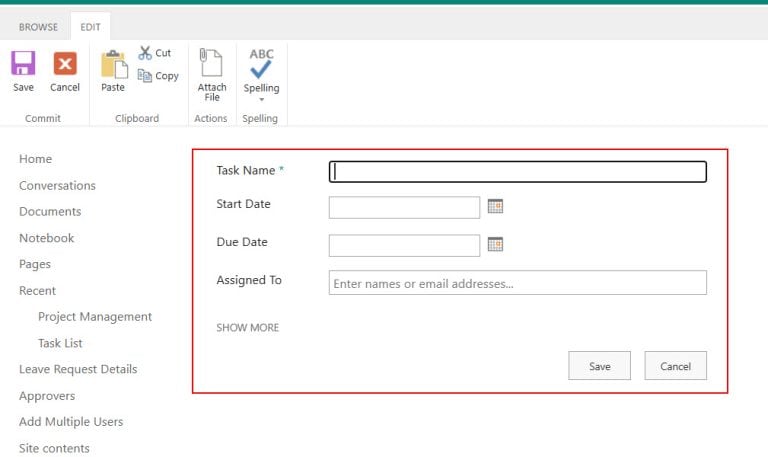Go to Home in the left navigation
The image size is (768, 457).
point(36,159)
